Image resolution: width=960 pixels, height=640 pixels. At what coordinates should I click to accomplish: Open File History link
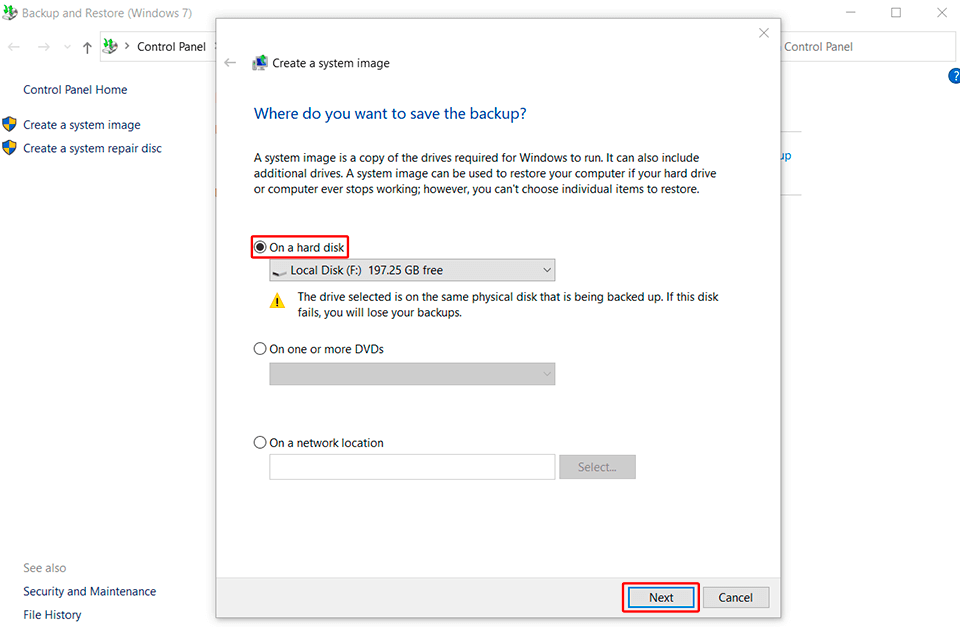pos(52,614)
